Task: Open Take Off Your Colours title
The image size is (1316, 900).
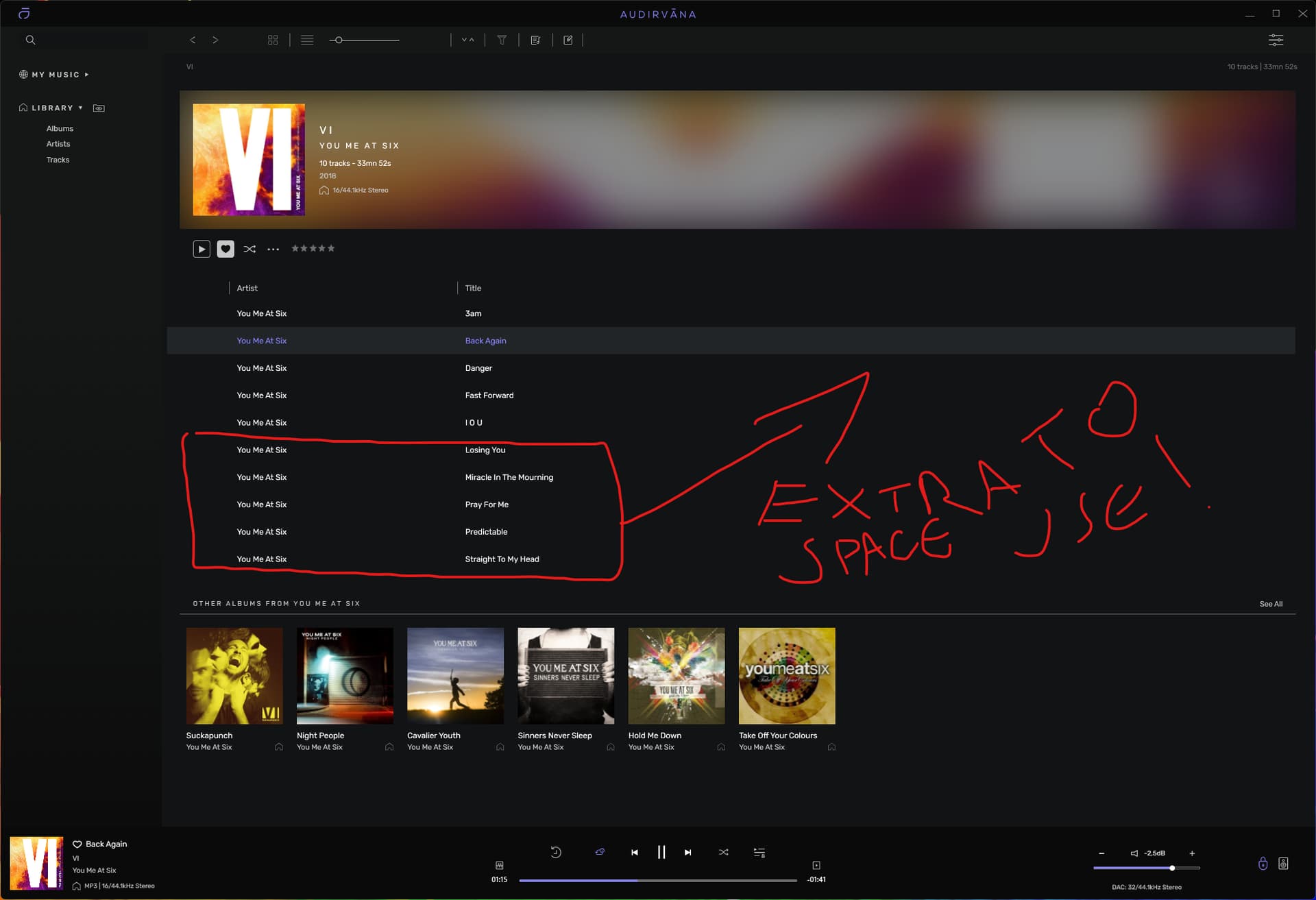Action: click(778, 735)
